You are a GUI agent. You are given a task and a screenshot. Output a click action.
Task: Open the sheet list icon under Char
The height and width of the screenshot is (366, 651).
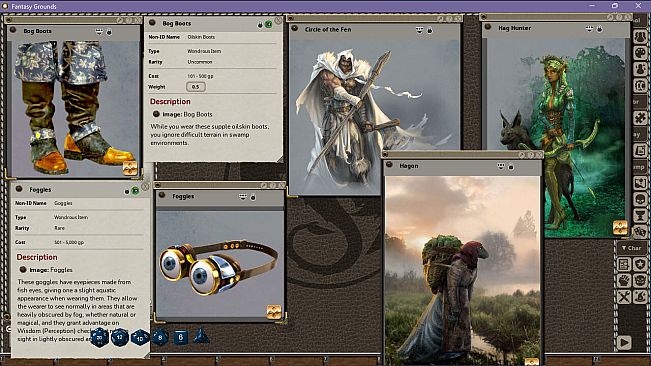(624, 264)
